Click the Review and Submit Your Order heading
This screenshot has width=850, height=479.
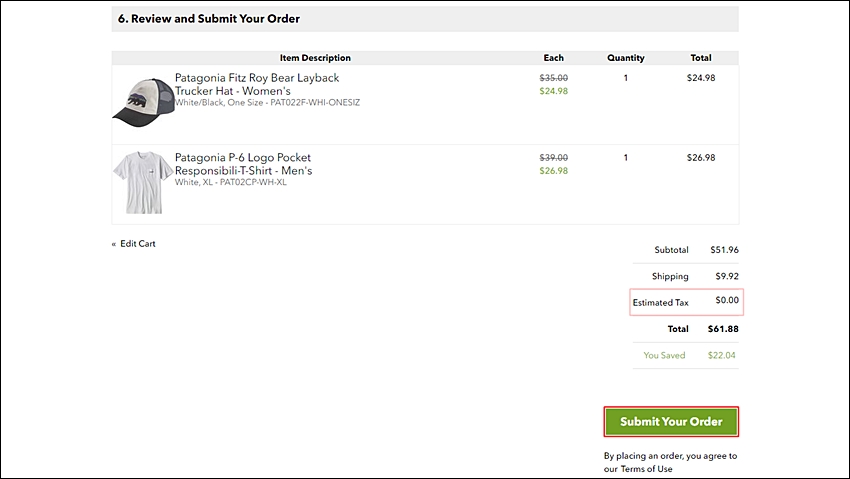pyautogui.click(x=209, y=19)
